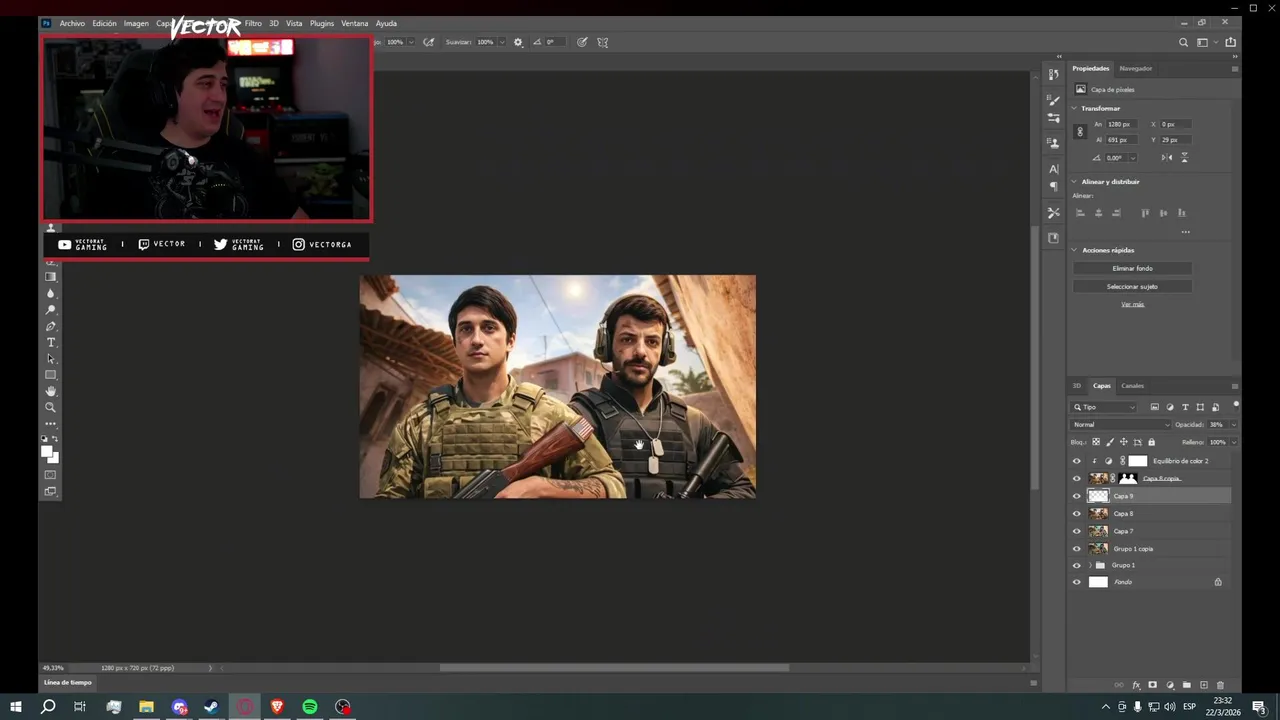Select the Path Selection arrow tool
The height and width of the screenshot is (720, 1280).
[x=51, y=359]
